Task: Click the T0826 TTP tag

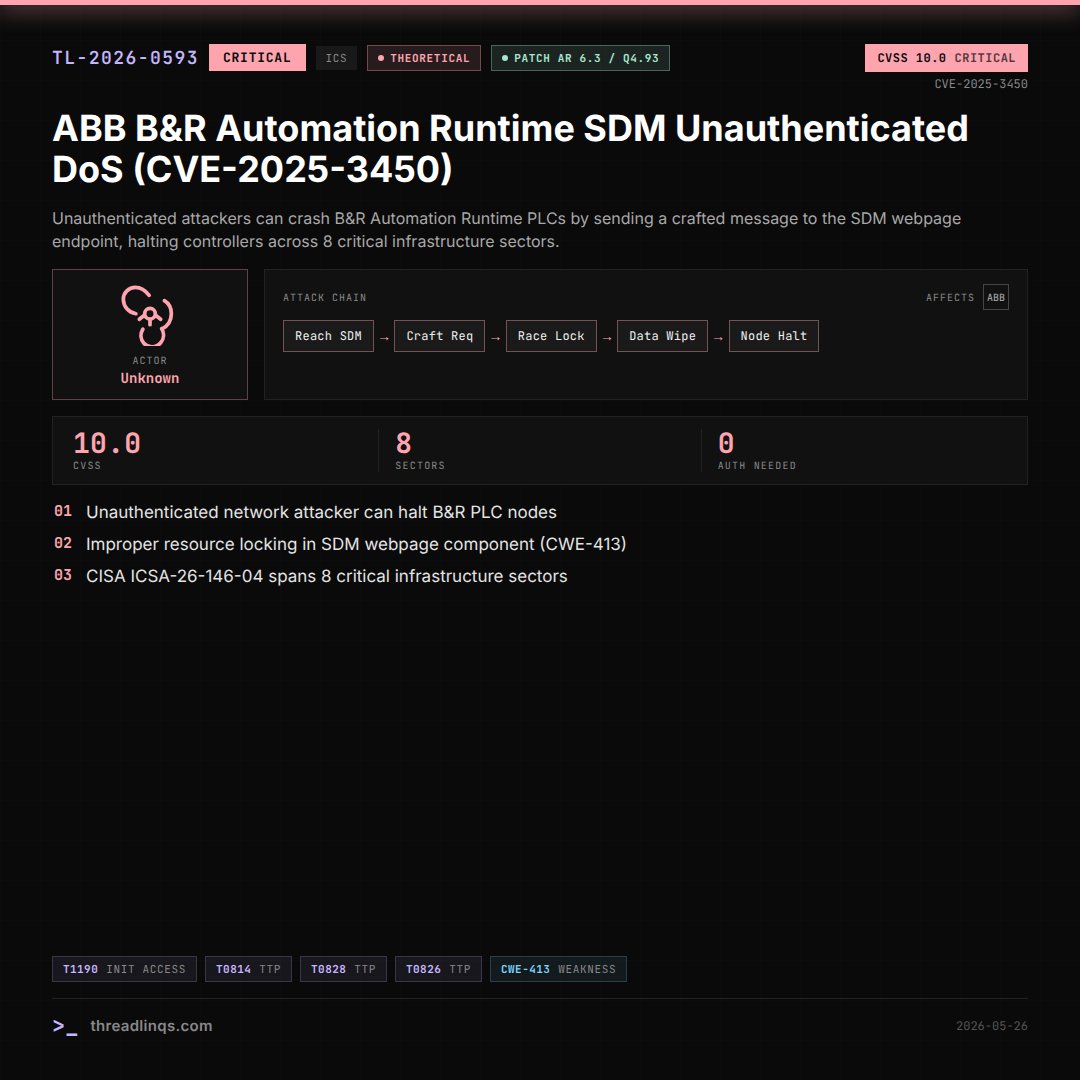Action: point(438,969)
